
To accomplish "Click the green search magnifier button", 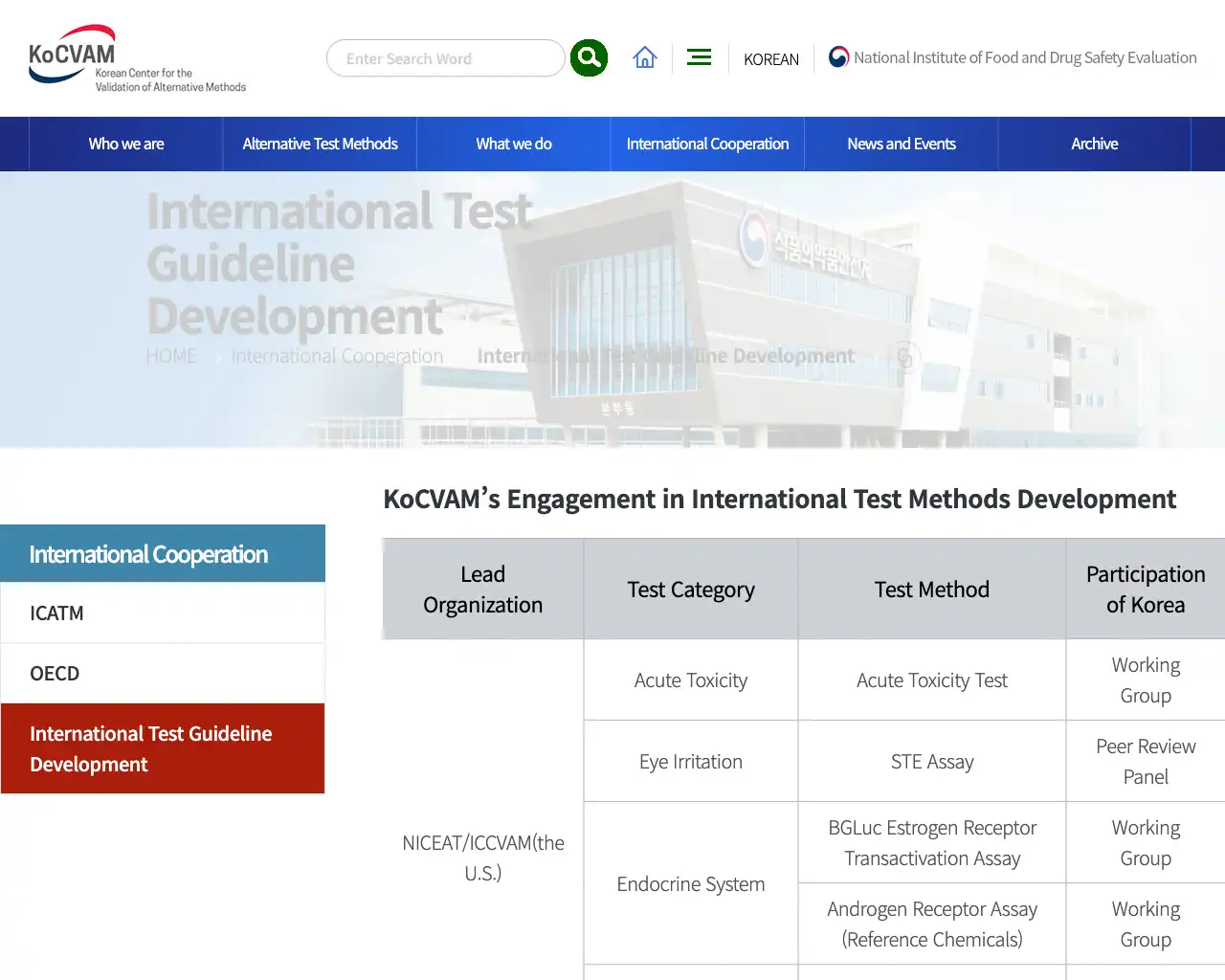I will coord(589,57).
